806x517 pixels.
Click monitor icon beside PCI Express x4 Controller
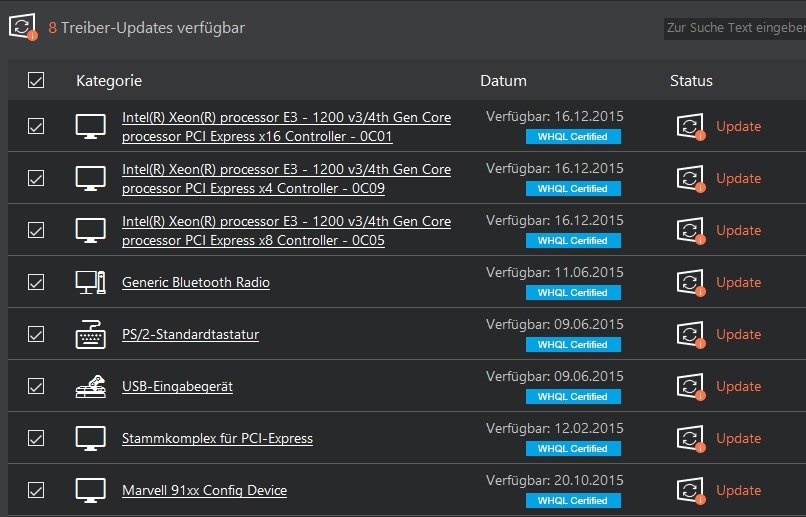[90, 178]
